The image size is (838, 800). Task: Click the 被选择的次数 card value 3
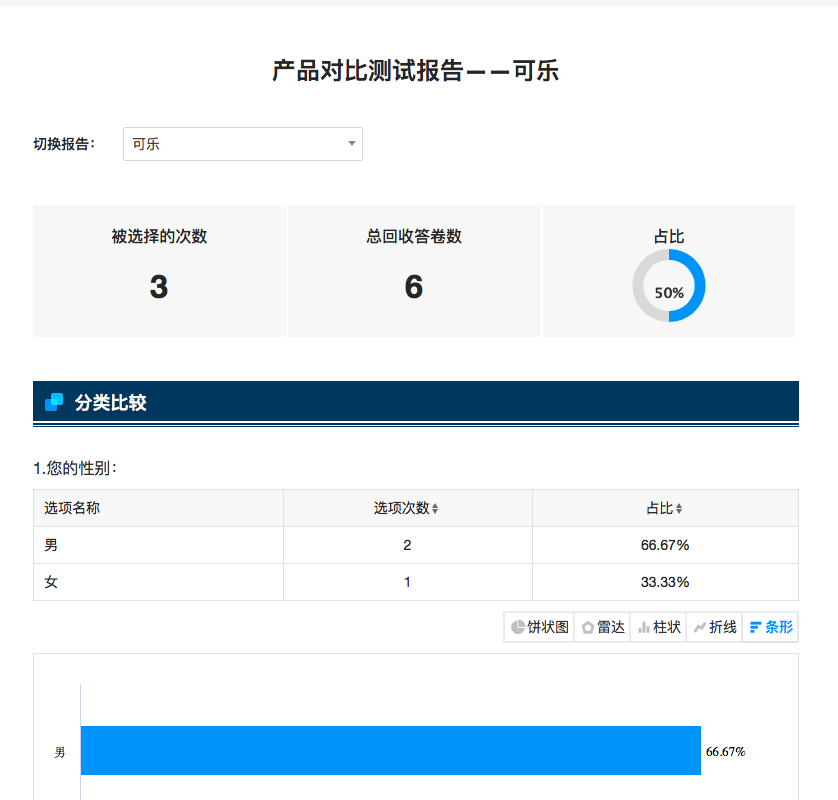coord(159,286)
